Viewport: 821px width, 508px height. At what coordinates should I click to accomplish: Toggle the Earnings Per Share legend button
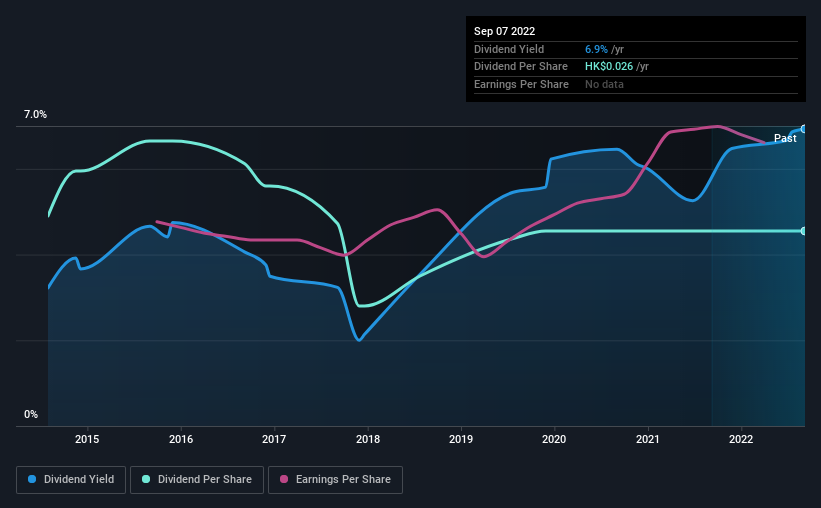pyautogui.click(x=335, y=480)
